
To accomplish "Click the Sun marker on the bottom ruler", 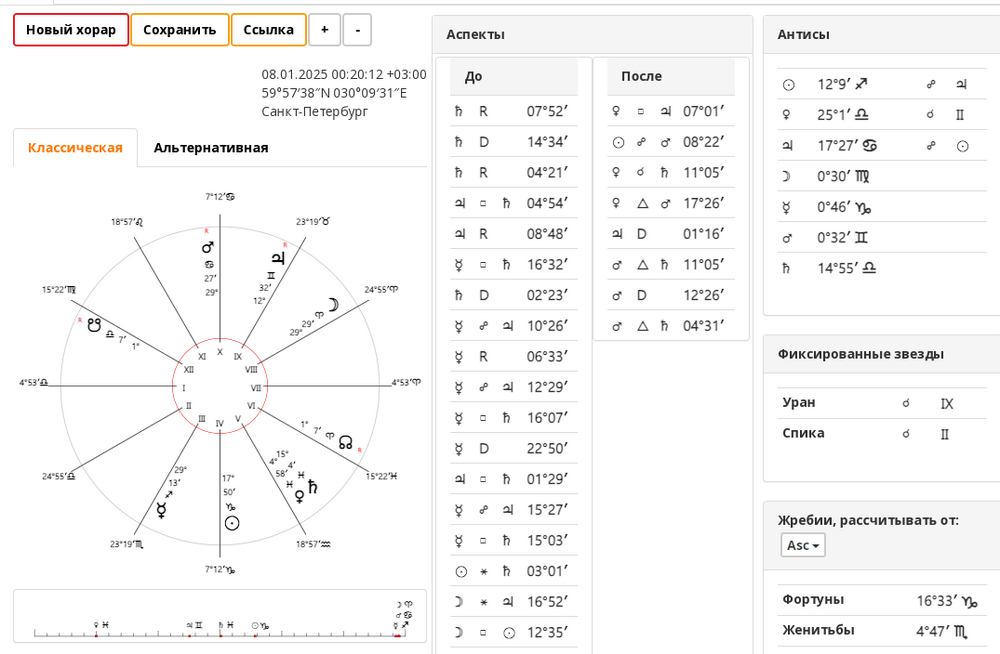I will pyautogui.click(x=255, y=626).
